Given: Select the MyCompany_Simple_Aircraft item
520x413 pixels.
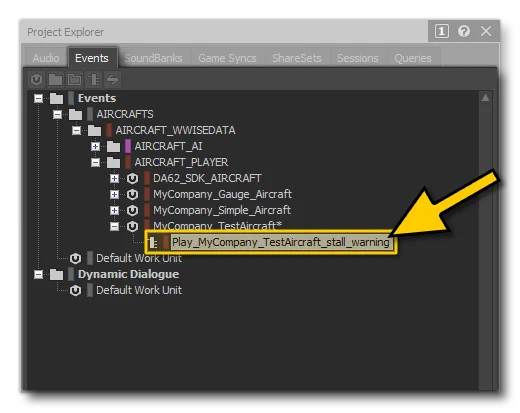Looking at the screenshot, I should pyautogui.click(x=222, y=210).
